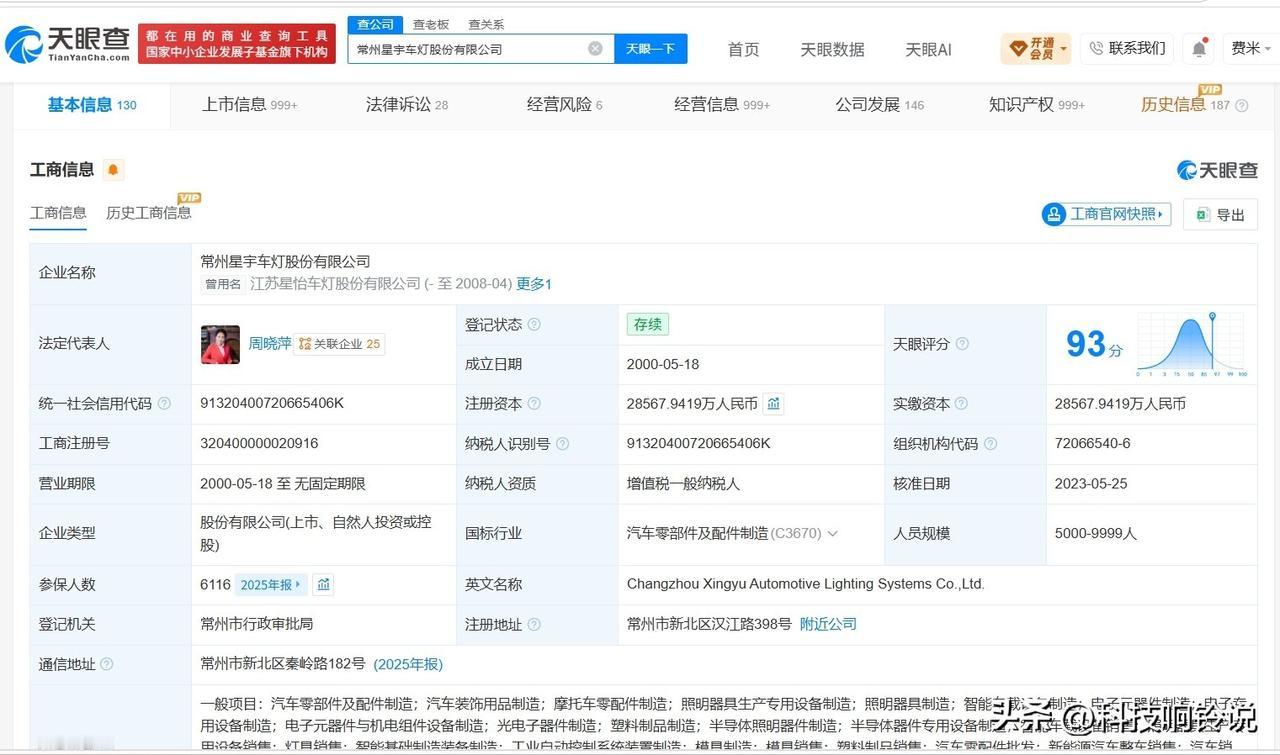This screenshot has width=1280, height=755.
Task: Click help icon next to 天眼评分
Action: (x=962, y=344)
